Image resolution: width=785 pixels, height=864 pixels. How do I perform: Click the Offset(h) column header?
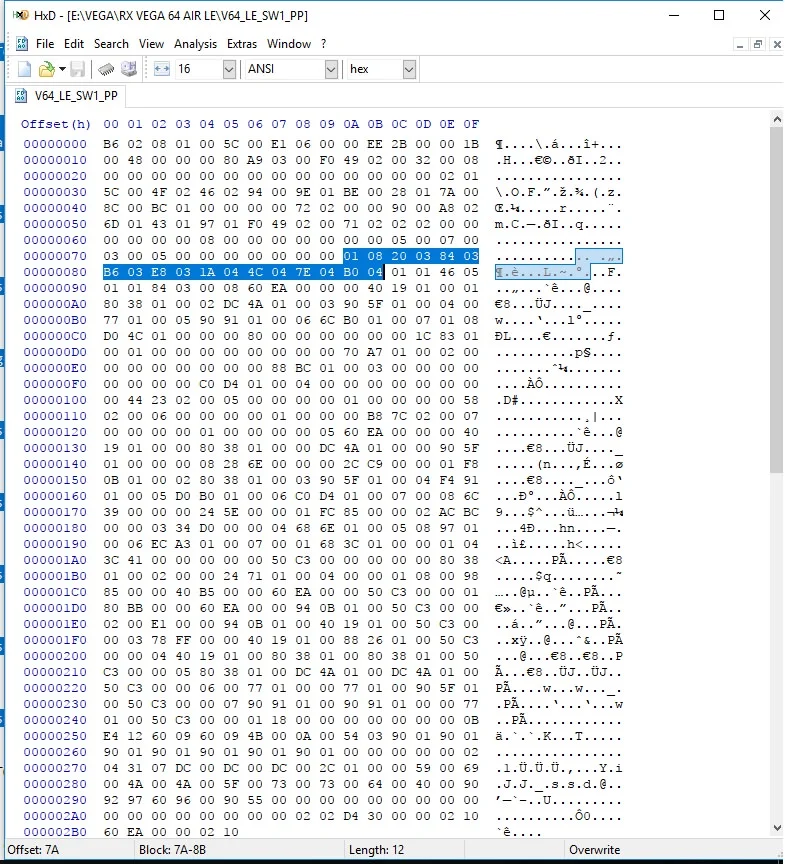(56, 124)
